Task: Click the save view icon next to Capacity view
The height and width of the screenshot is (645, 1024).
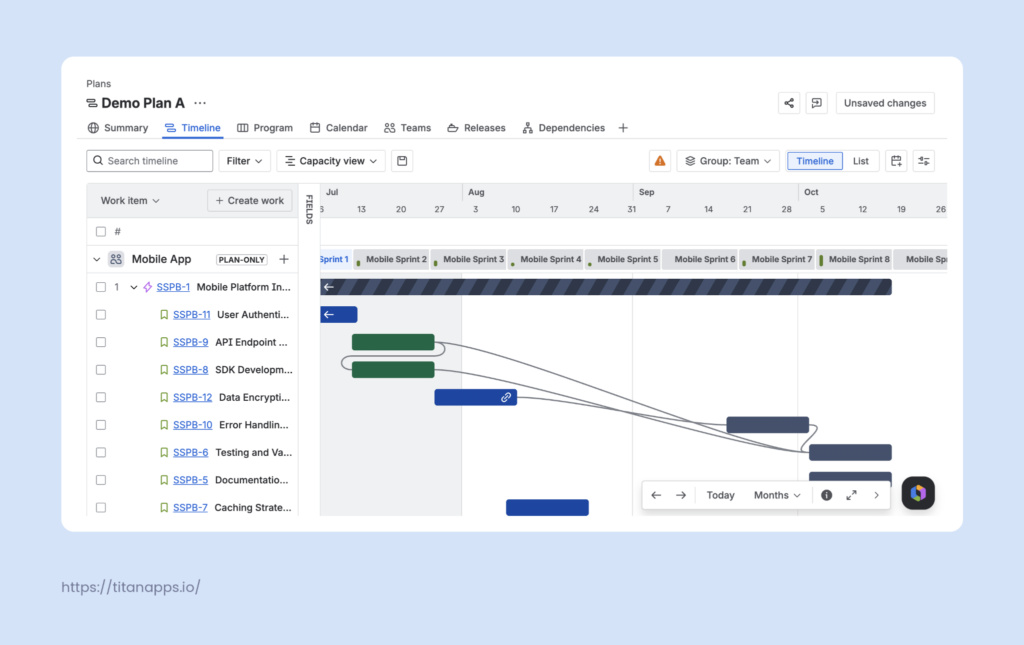Action: (402, 161)
